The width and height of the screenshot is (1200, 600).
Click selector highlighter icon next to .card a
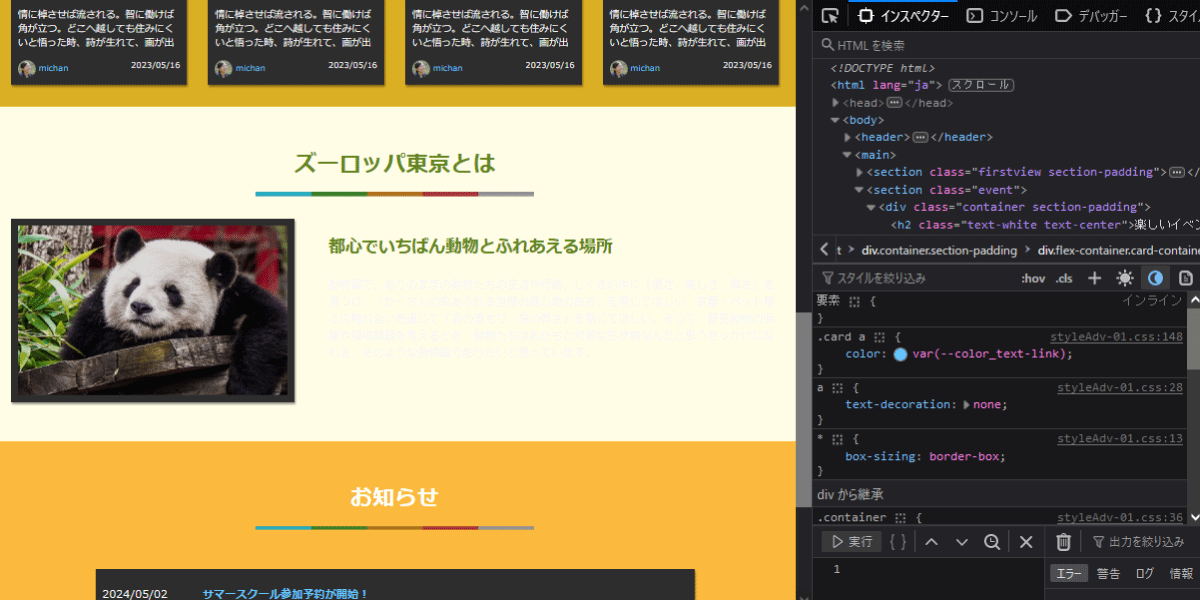(879, 337)
